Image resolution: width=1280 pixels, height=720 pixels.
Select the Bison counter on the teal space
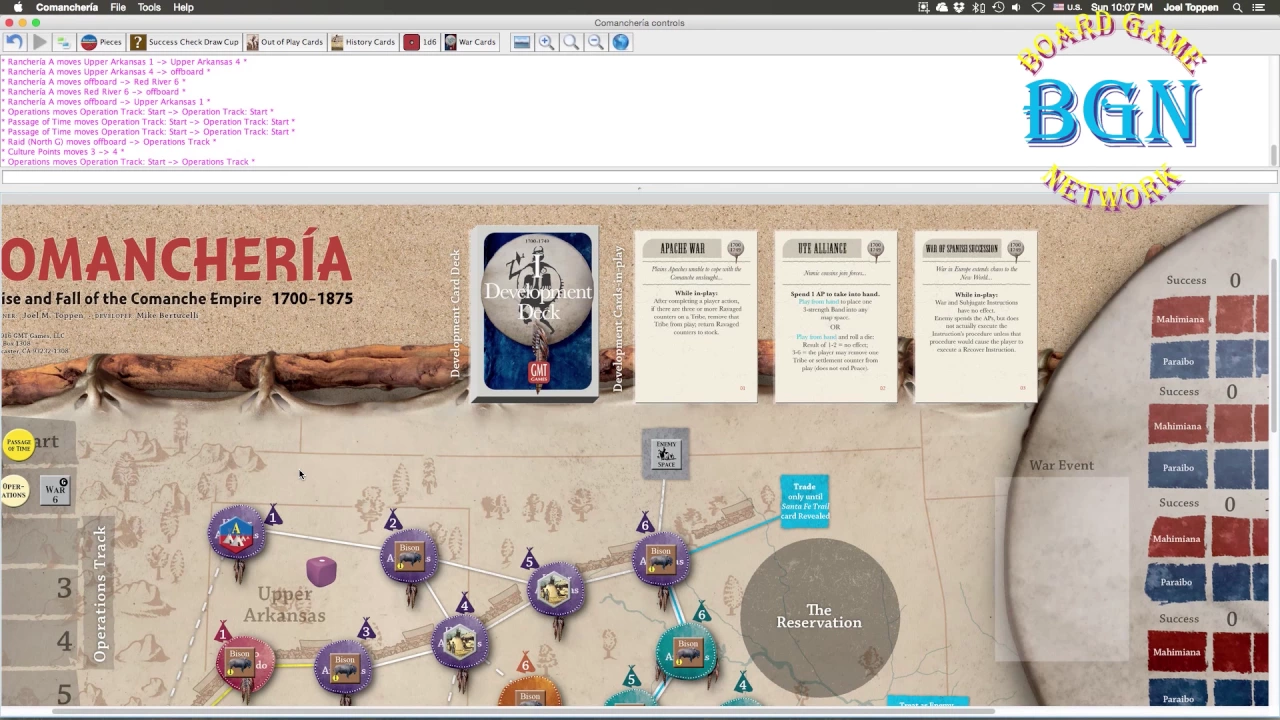click(x=688, y=651)
